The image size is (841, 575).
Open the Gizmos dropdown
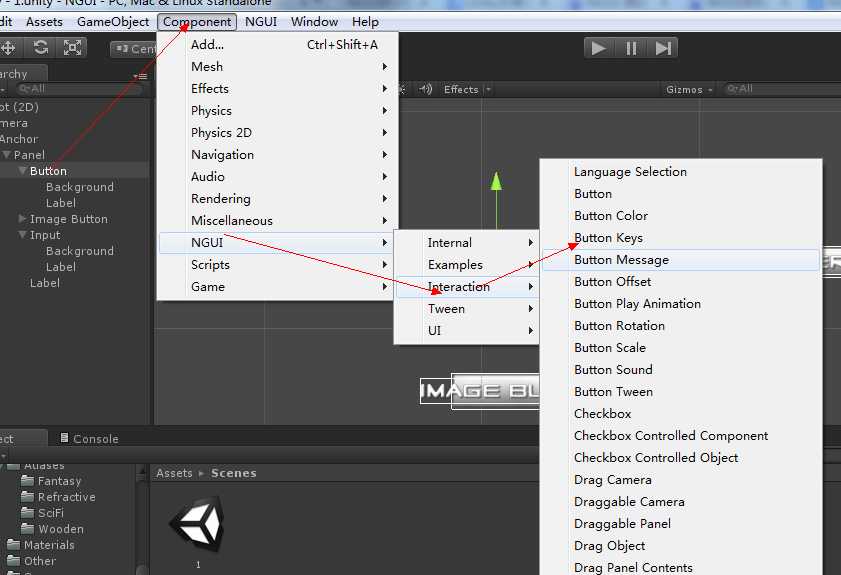[x=689, y=90]
